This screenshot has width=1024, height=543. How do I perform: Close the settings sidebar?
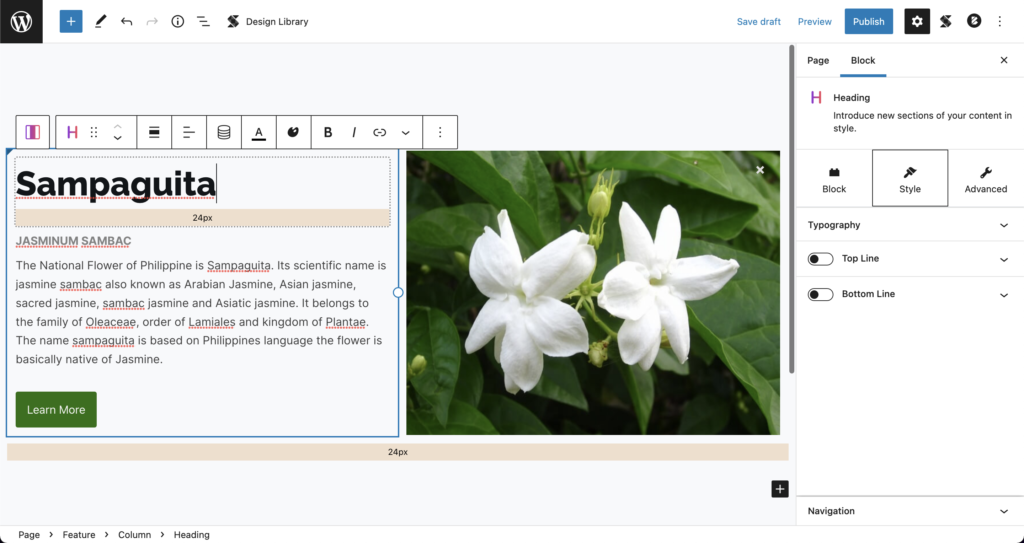(1004, 60)
